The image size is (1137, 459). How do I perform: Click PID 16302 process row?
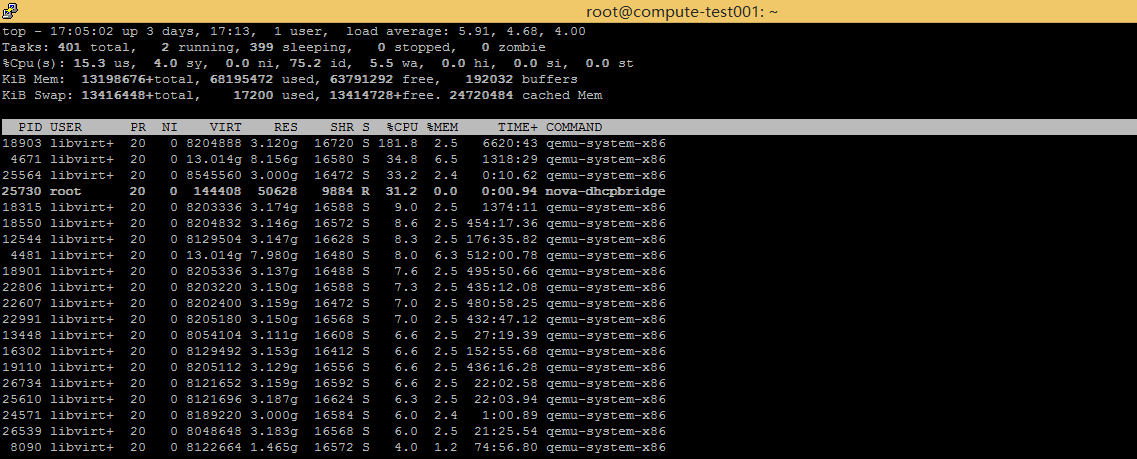334,351
